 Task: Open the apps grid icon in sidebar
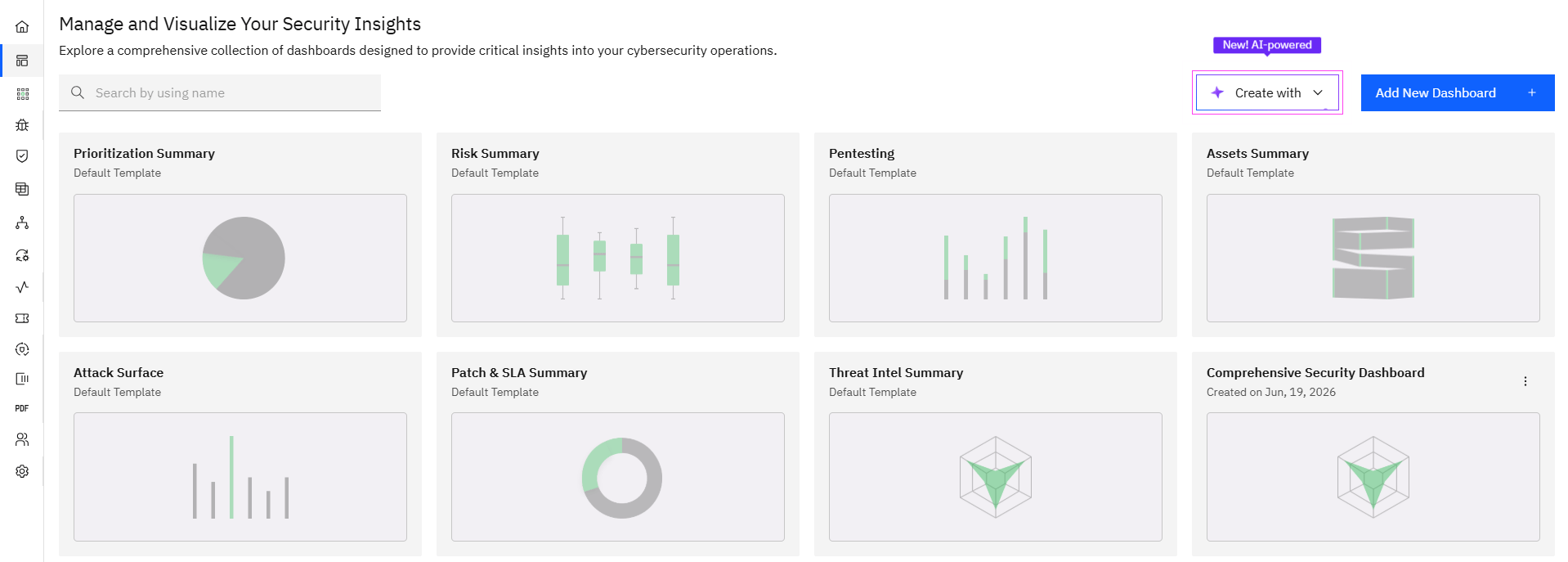pos(22,94)
